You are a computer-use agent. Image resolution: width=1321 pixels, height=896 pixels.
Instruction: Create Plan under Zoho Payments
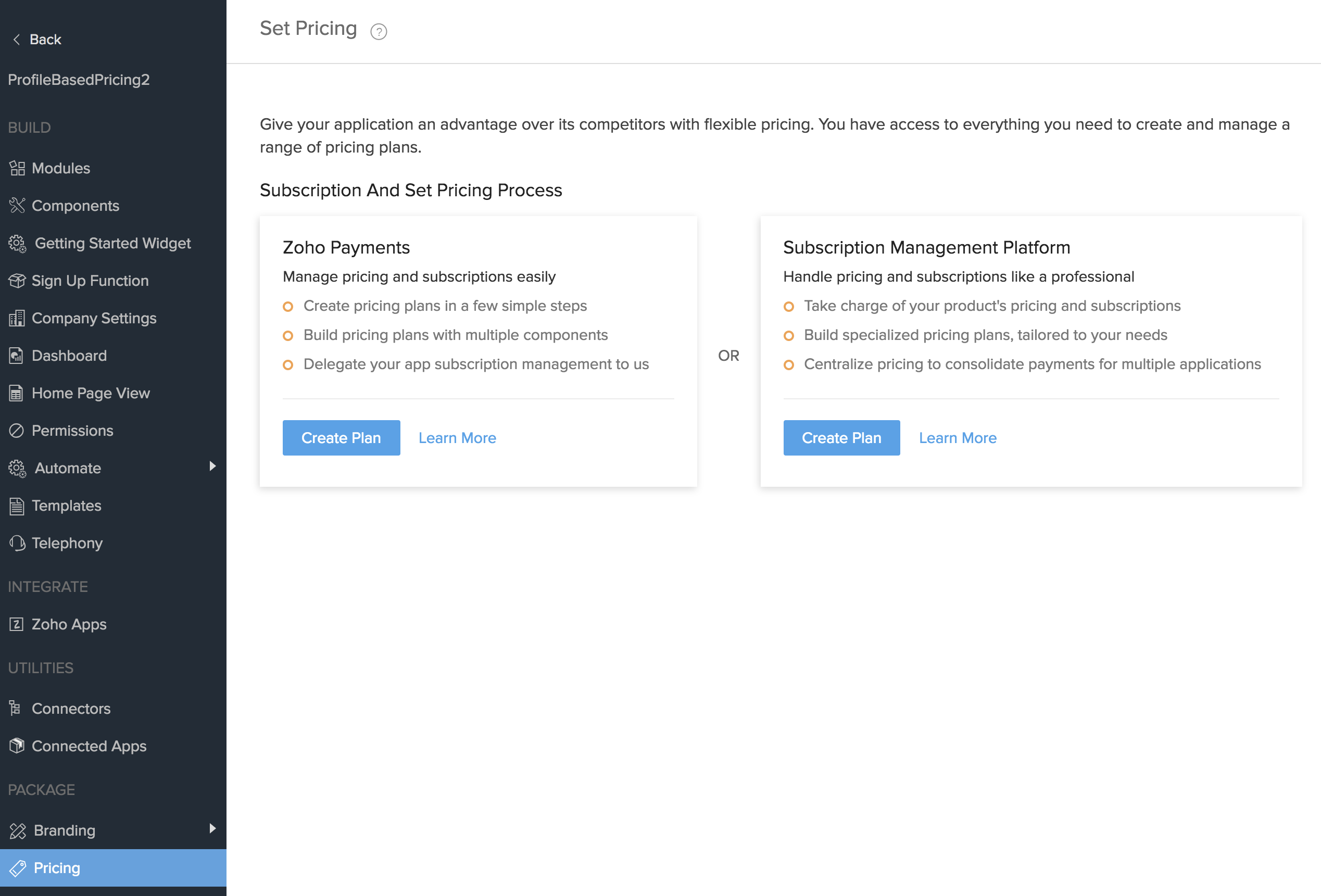341,437
